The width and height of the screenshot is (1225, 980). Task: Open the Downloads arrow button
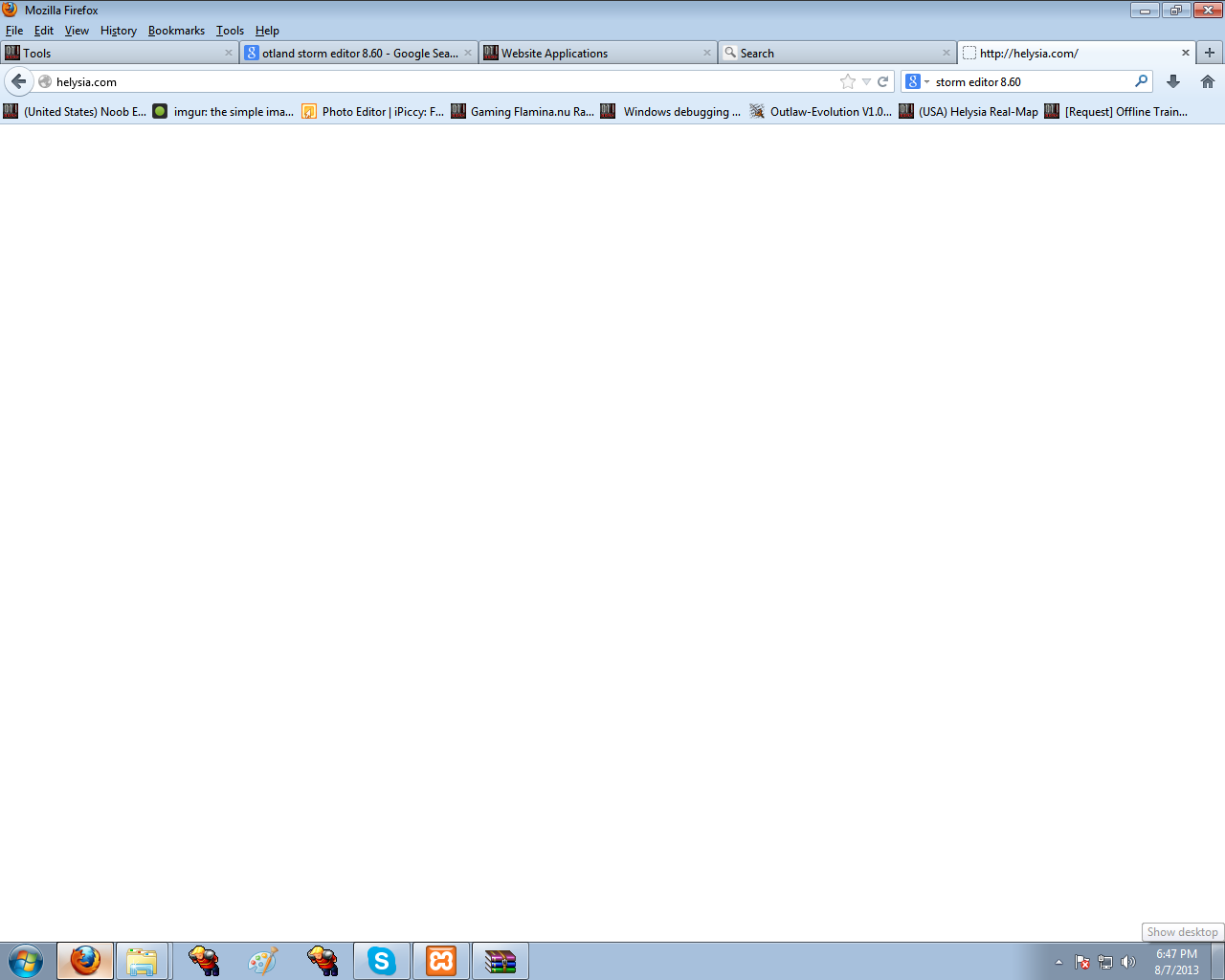point(1173,81)
